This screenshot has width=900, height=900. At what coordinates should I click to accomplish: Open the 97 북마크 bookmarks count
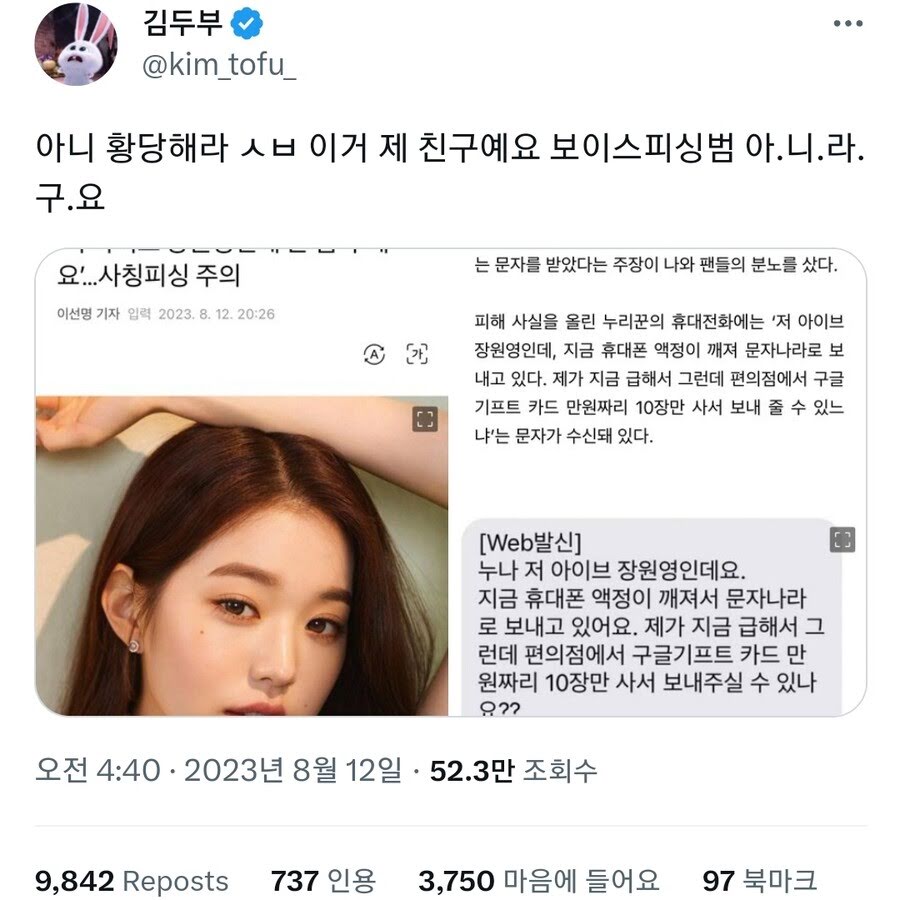(759, 881)
